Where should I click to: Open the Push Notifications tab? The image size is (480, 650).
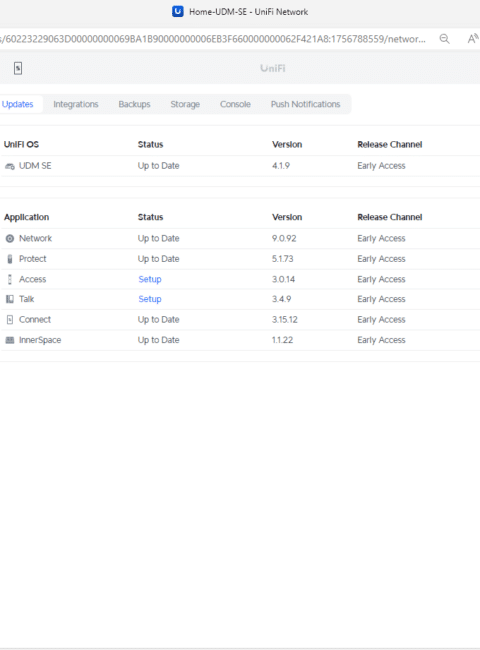click(305, 104)
